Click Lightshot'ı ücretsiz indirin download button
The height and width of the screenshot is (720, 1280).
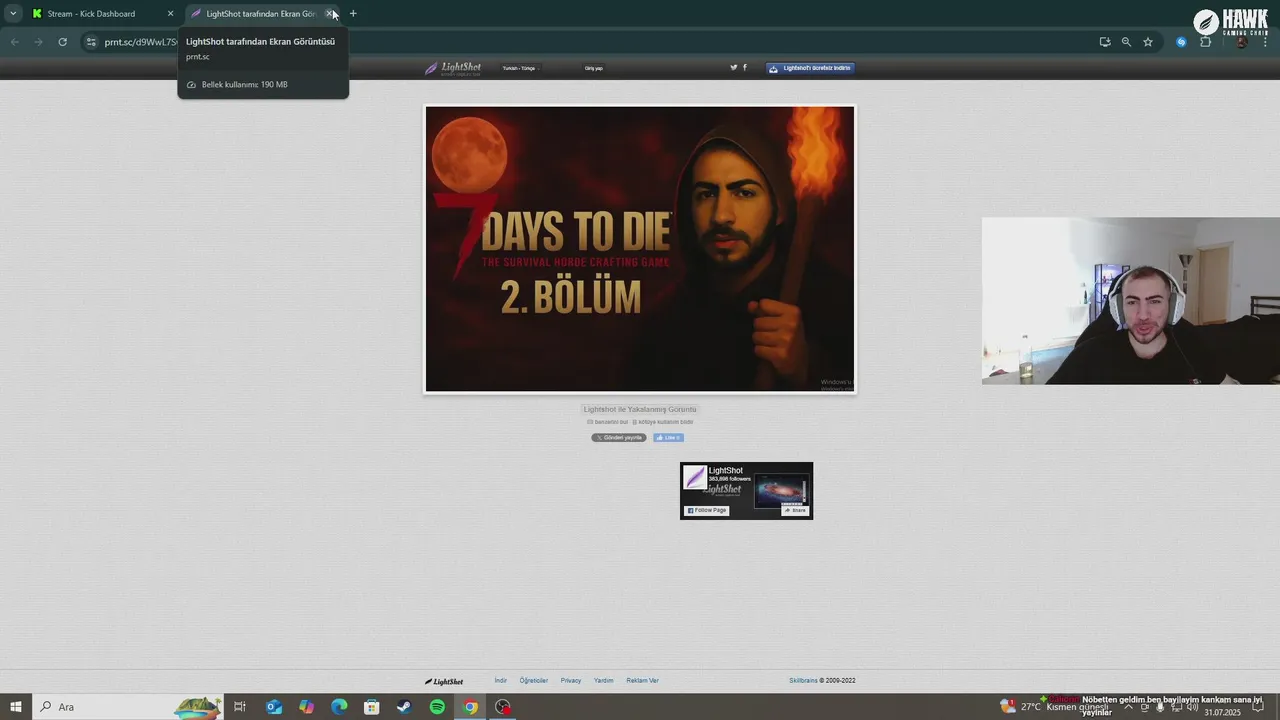pyautogui.click(x=811, y=68)
